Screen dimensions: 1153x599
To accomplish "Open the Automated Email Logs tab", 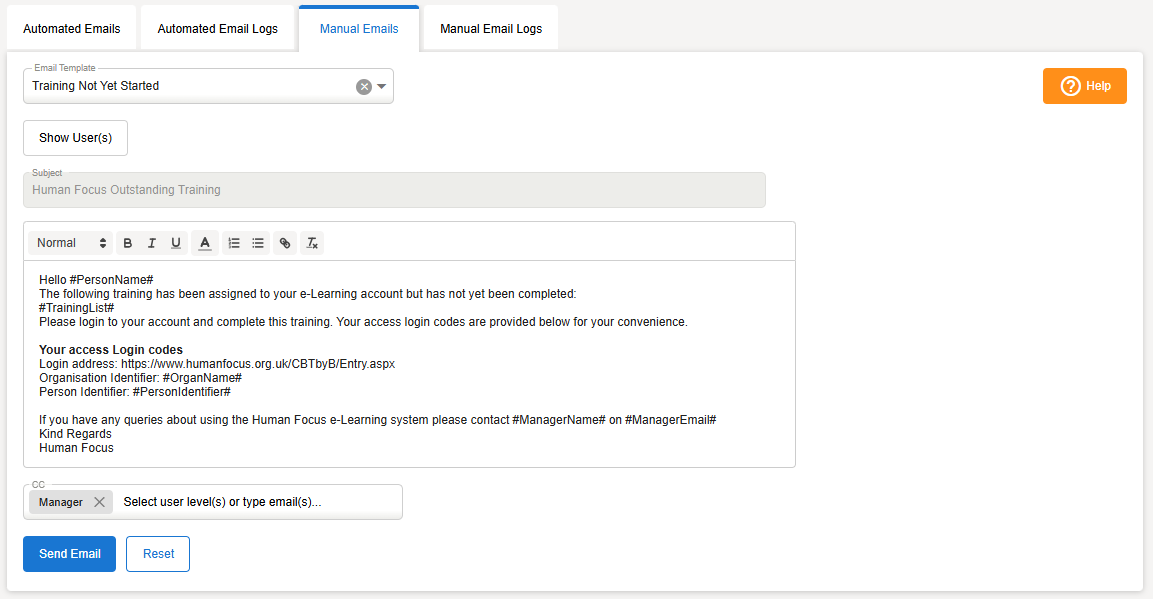I will (217, 29).
